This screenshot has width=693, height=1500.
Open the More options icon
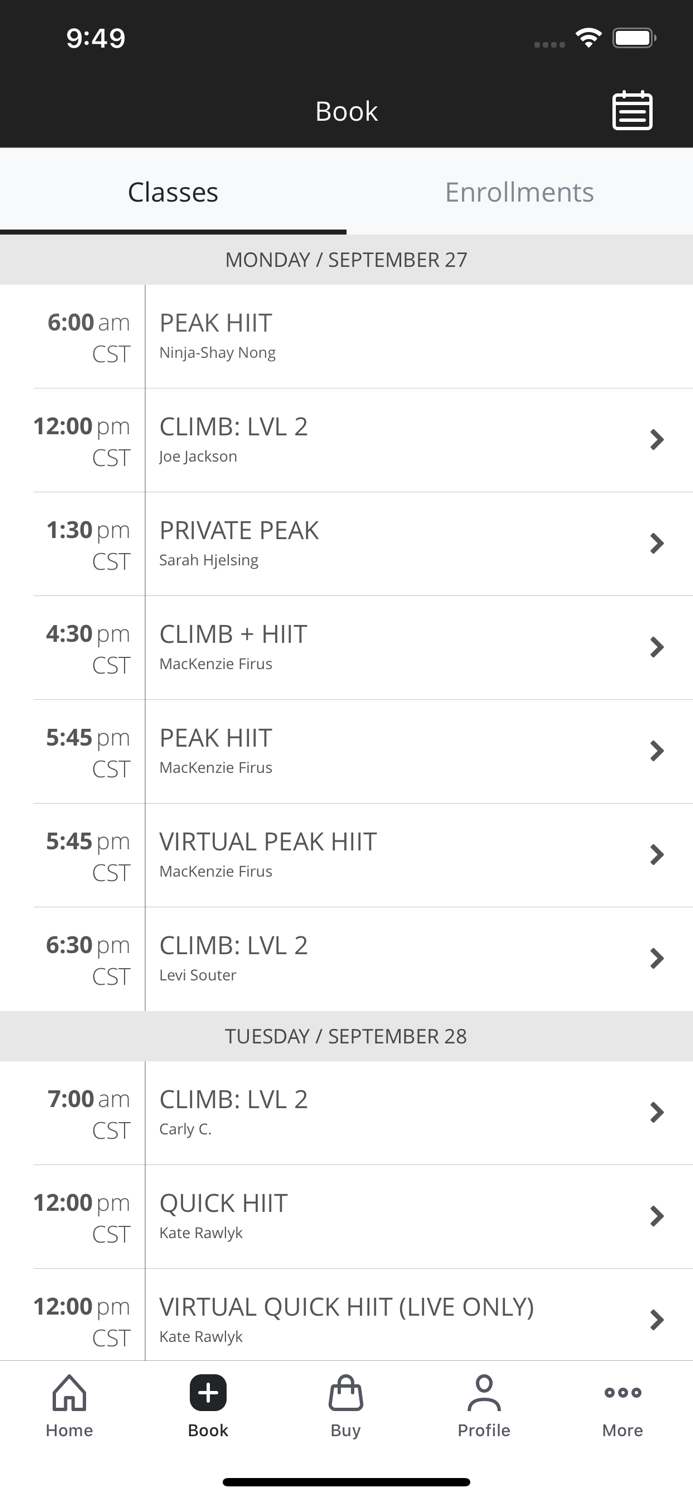coord(622,1405)
